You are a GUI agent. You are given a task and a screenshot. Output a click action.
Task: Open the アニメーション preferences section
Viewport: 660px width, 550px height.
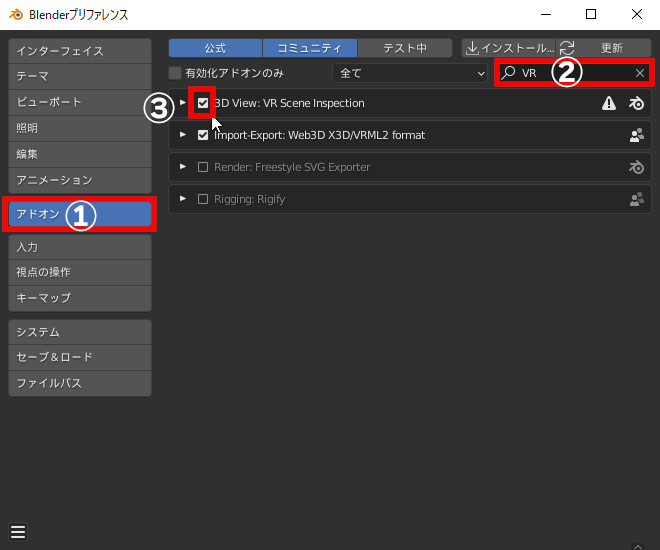tap(80, 180)
